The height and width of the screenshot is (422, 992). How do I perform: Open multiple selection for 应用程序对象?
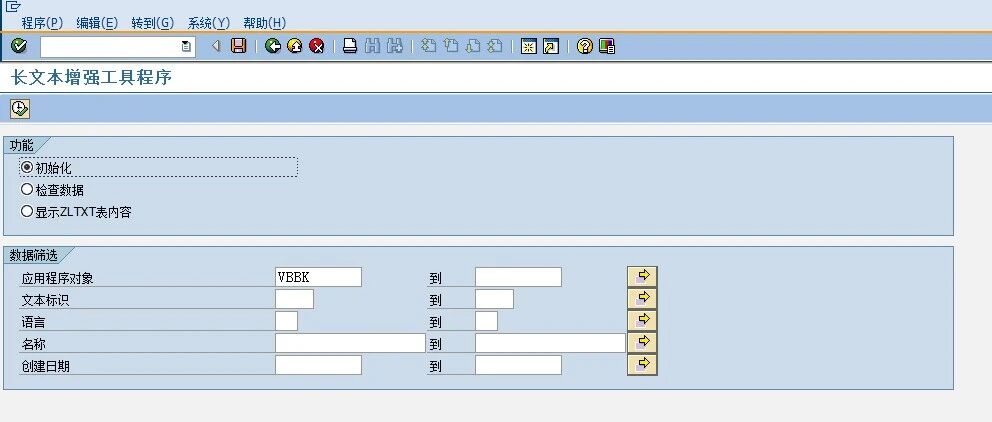[x=642, y=276]
